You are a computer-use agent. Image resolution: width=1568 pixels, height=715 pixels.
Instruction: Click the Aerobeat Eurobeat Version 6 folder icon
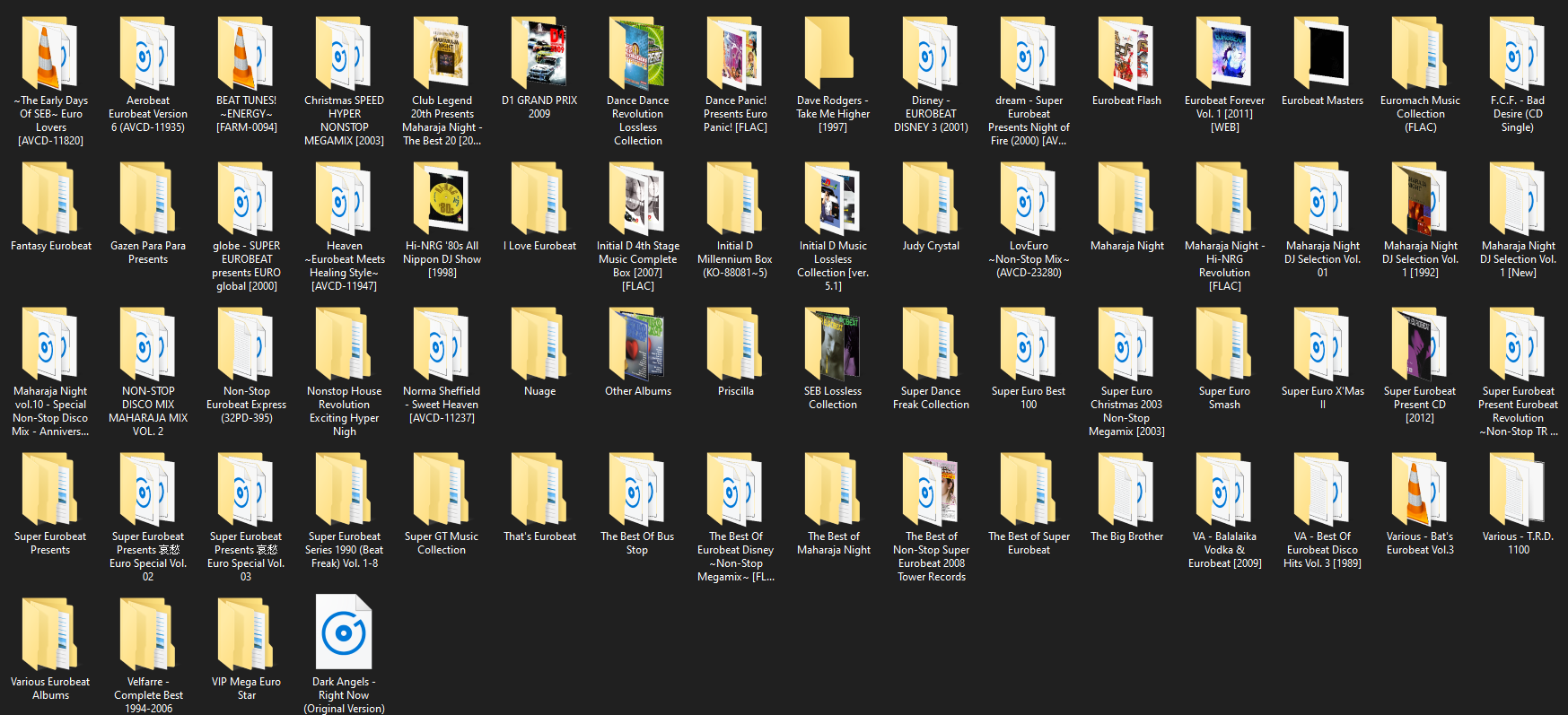[148, 54]
